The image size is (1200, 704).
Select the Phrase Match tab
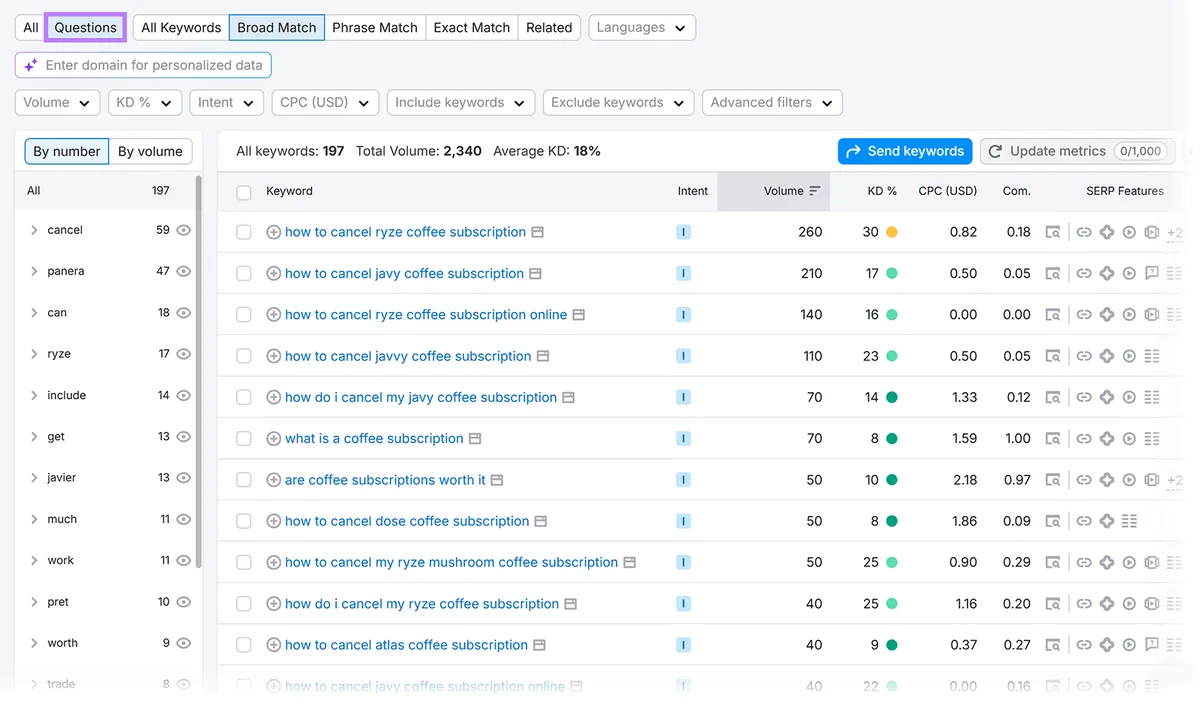coord(375,28)
